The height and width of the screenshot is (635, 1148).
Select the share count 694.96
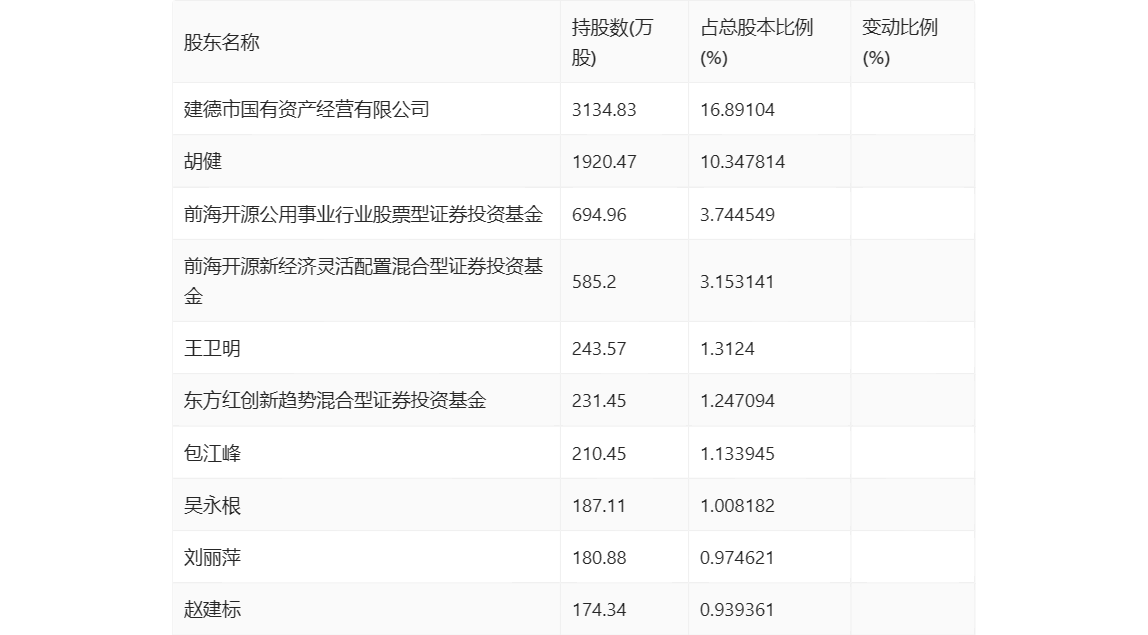click(599, 215)
